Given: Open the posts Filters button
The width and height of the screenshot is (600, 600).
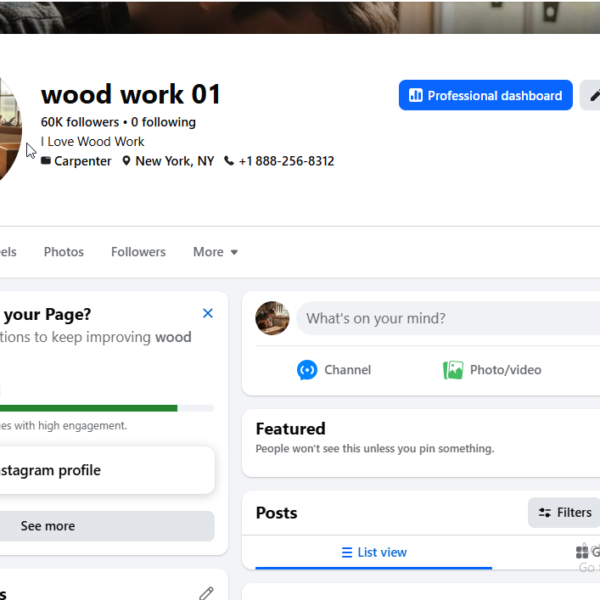Looking at the screenshot, I should pyautogui.click(x=564, y=512).
